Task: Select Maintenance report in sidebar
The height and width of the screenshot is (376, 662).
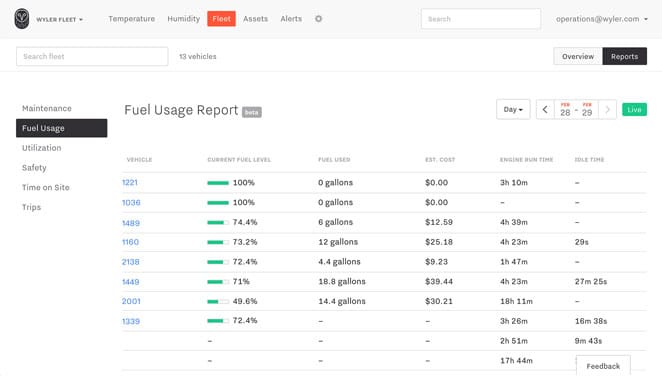Action: pyautogui.click(x=46, y=108)
